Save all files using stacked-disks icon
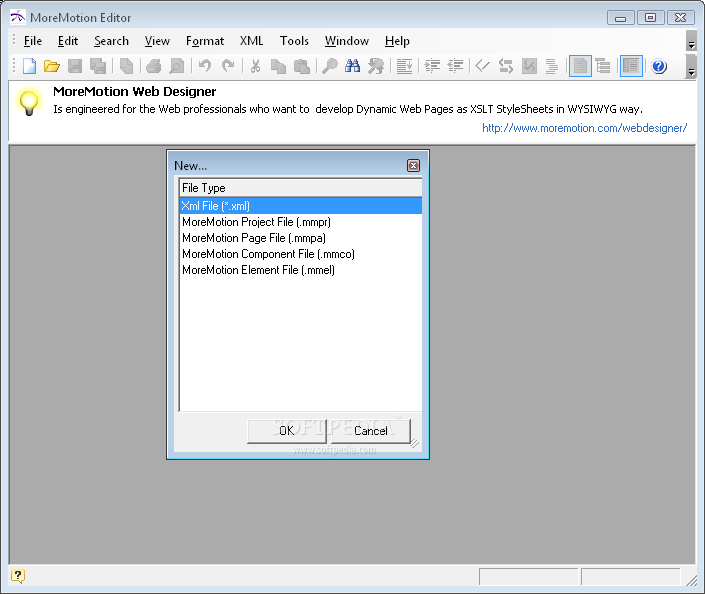The image size is (705, 594). coord(98,66)
